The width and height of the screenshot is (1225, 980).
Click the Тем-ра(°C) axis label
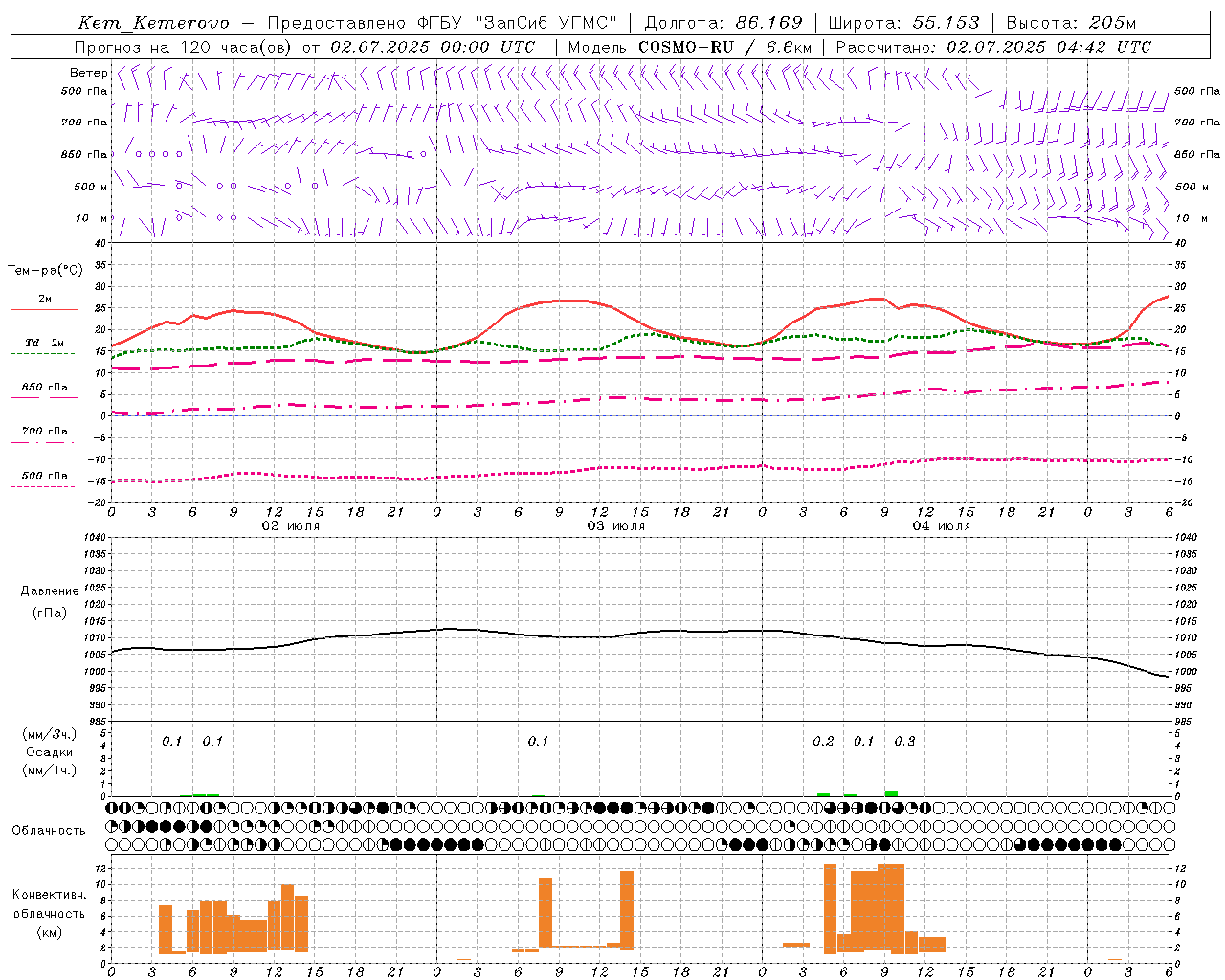(x=45, y=271)
